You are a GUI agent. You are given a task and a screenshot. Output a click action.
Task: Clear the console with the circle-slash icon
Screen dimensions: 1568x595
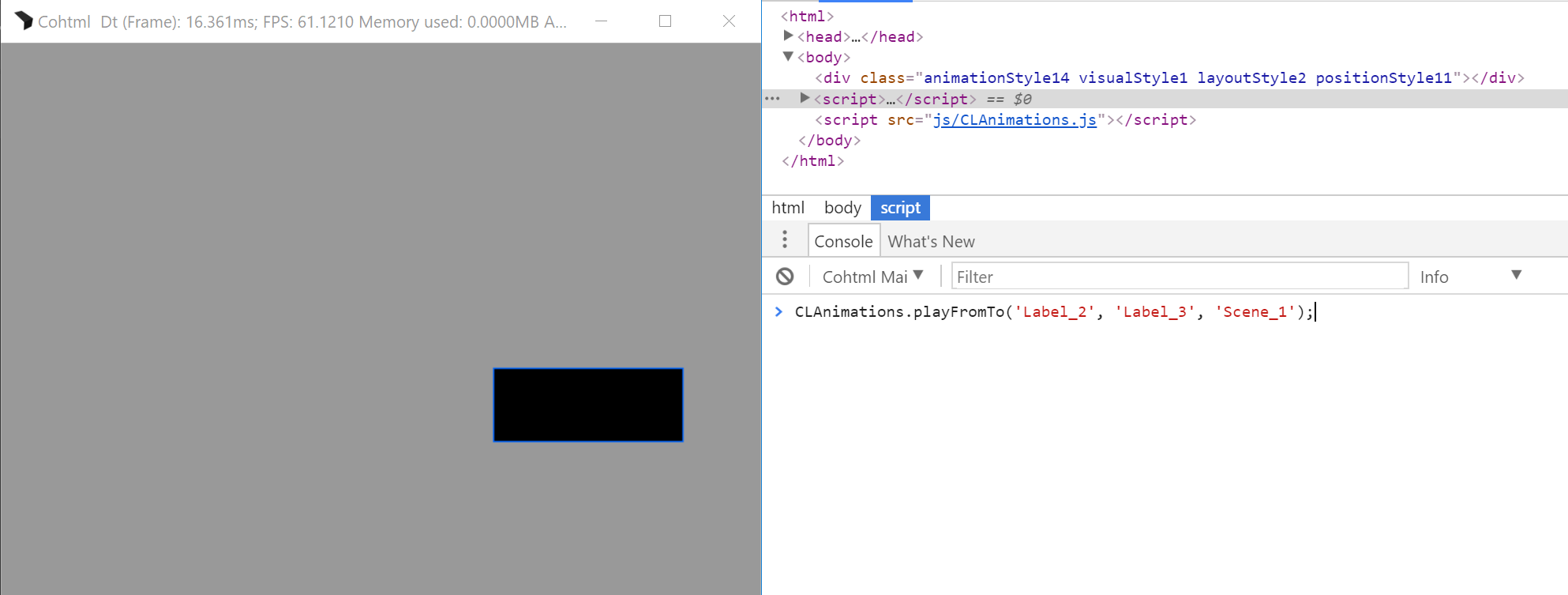(x=785, y=276)
